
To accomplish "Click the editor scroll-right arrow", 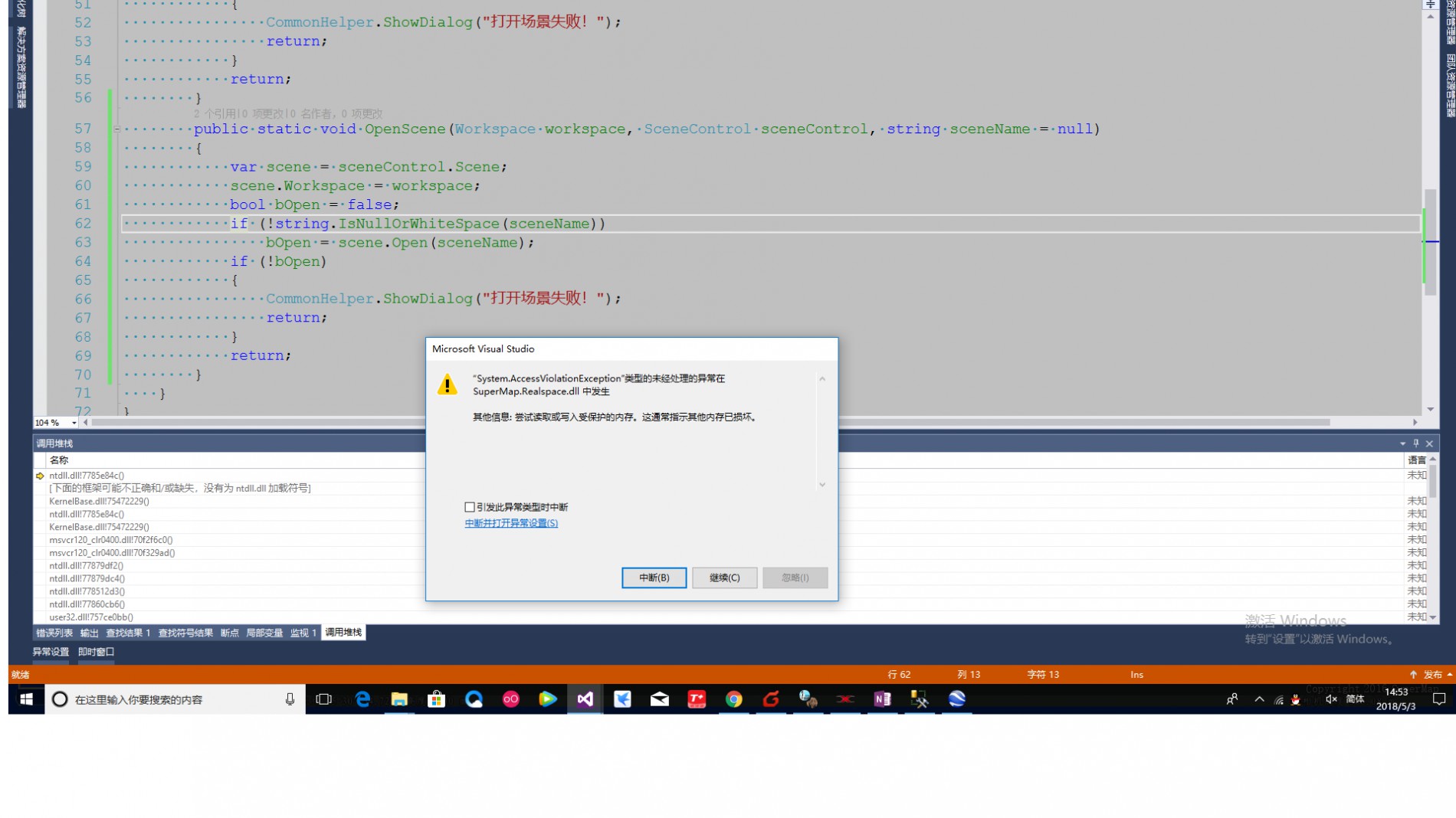I will point(1415,423).
